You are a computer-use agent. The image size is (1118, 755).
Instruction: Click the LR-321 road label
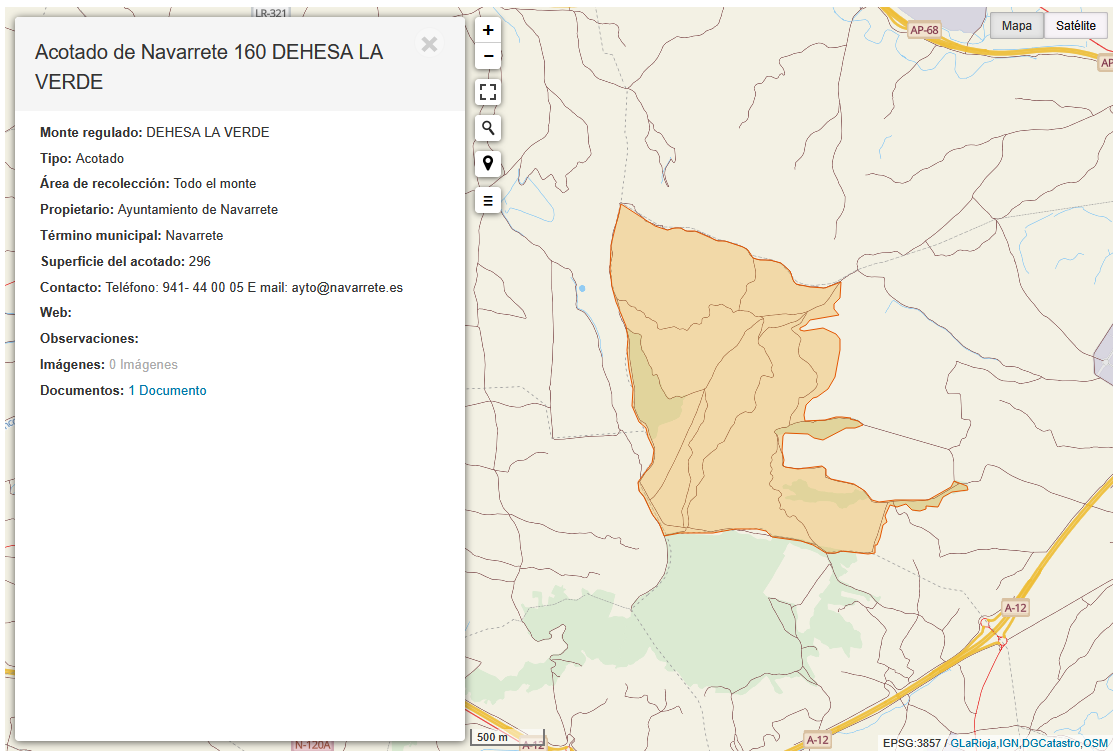(x=271, y=13)
